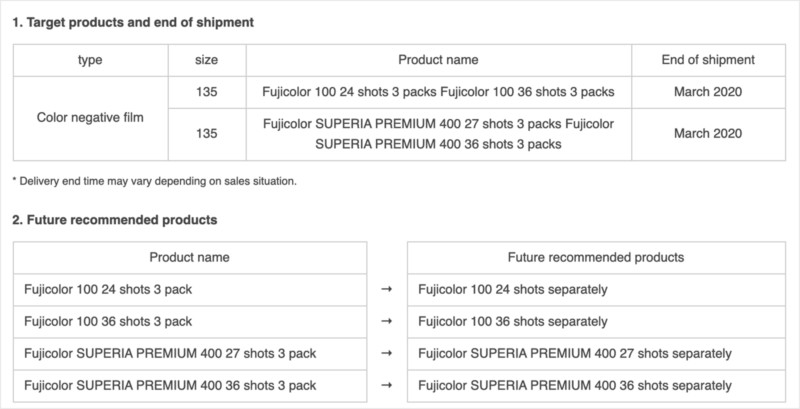Click the first March 2020 shipment date
Image resolution: width=800 pixels, height=409 pixels.
coord(708,92)
